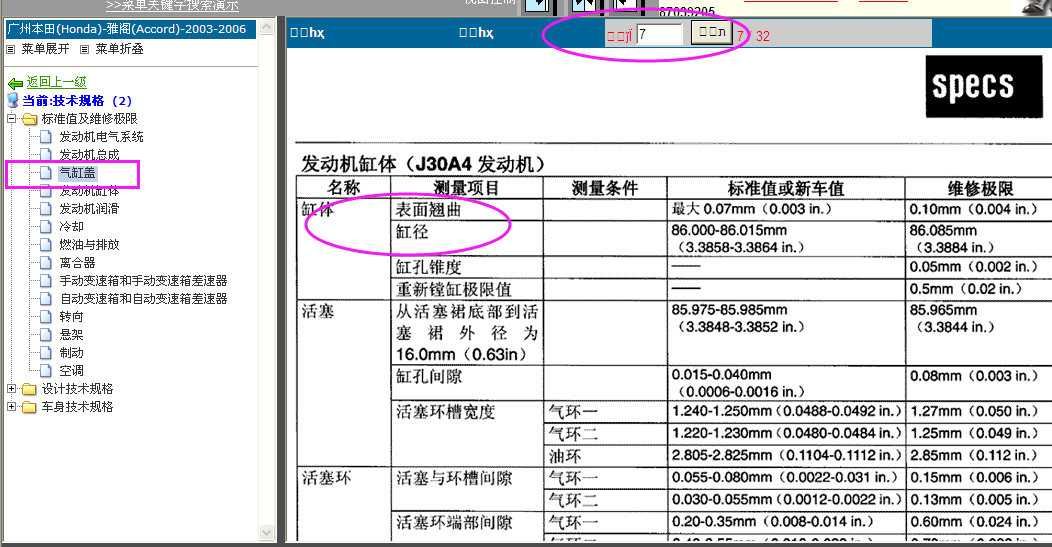
Task: Open the page icon for 自动变速箱和自动变速箱差速器
Action: (46, 299)
